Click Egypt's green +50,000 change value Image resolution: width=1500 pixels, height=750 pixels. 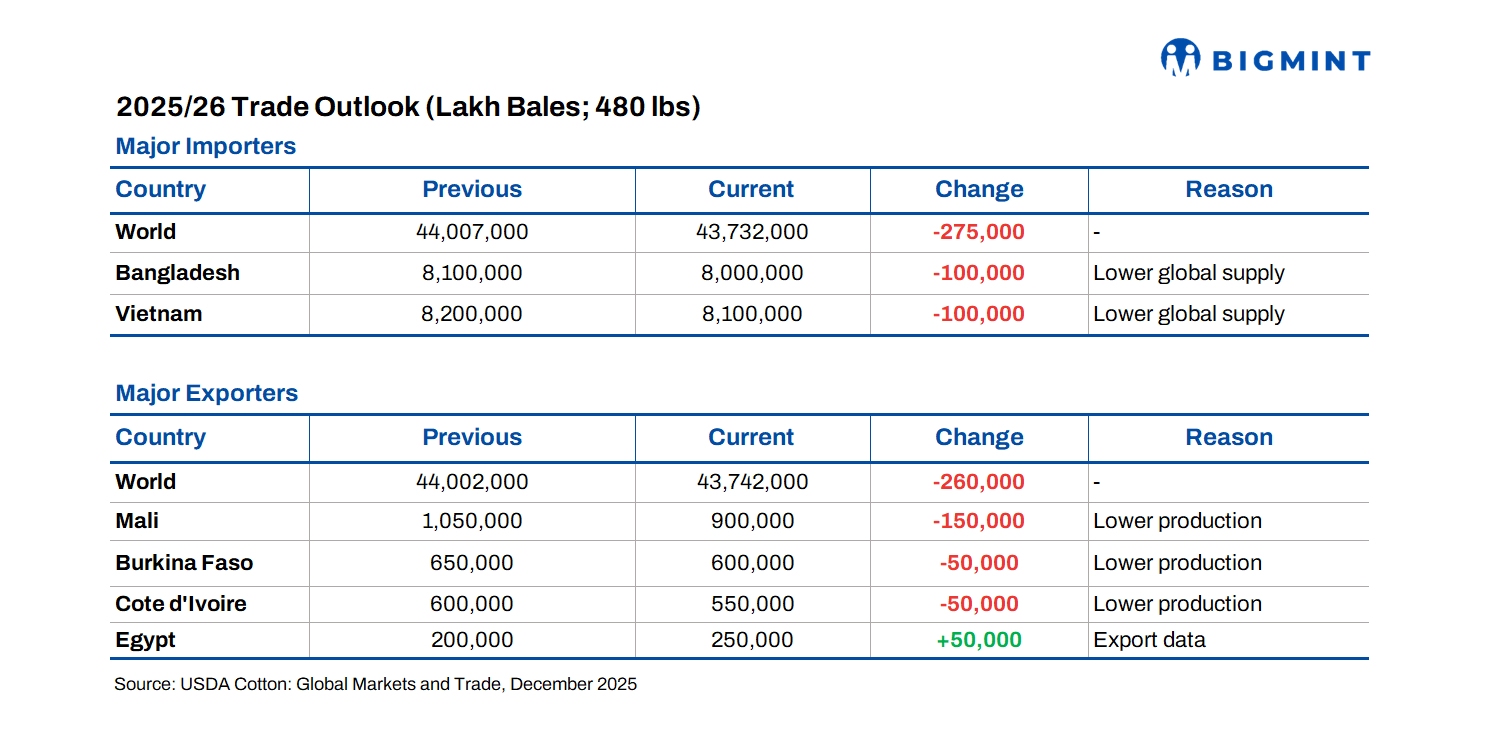click(979, 640)
